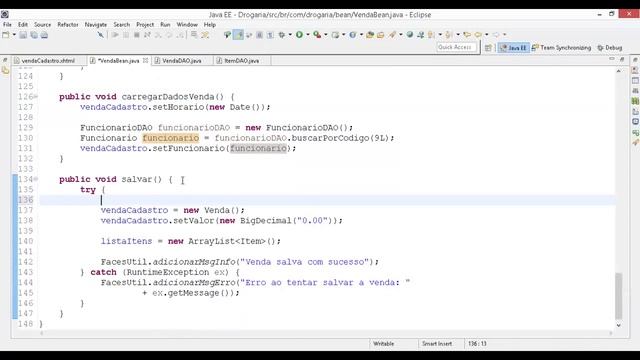Toggle Skip All Breakpoints icon

click(x=100, y=35)
